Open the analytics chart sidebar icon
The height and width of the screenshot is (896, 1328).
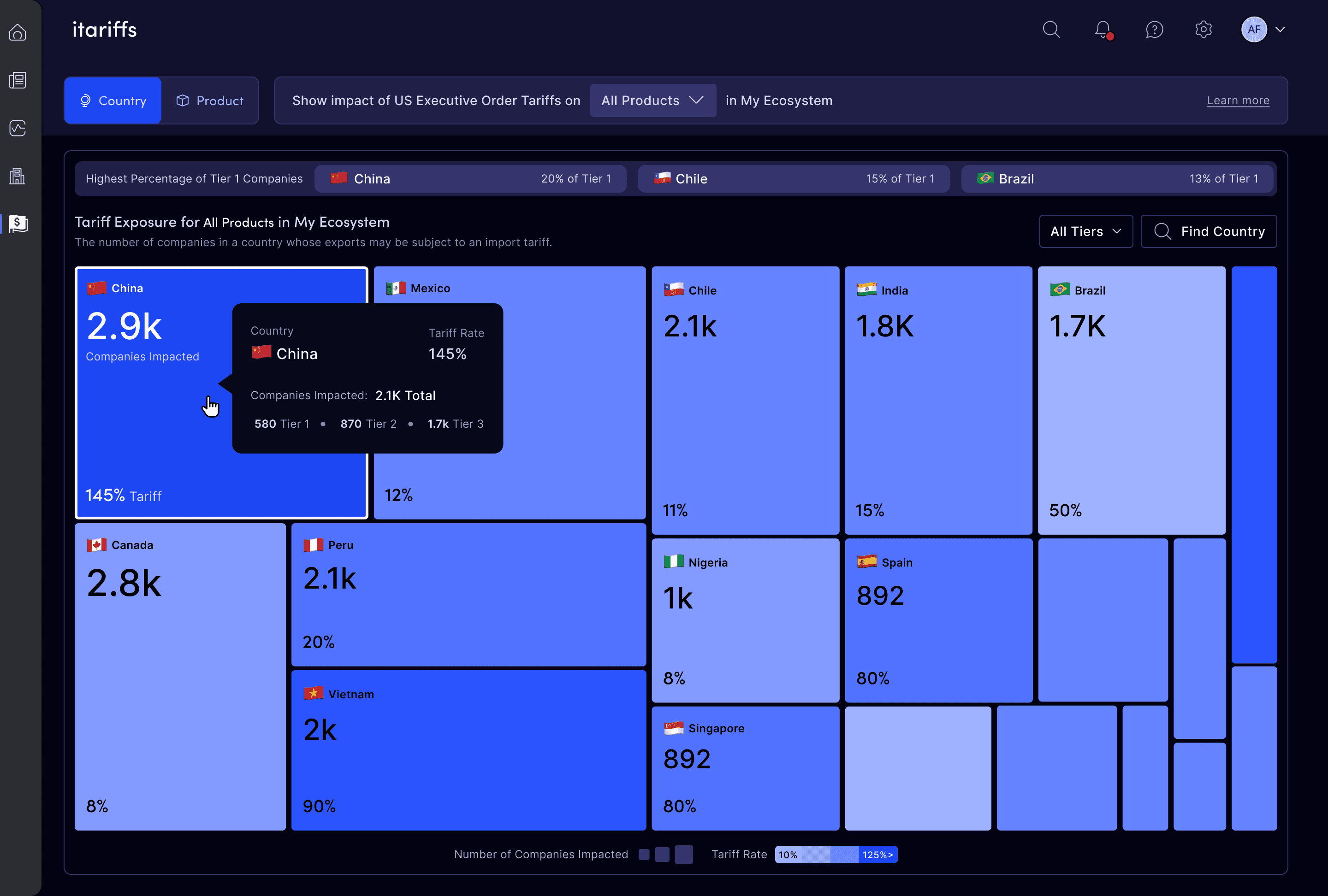click(18, 128)
